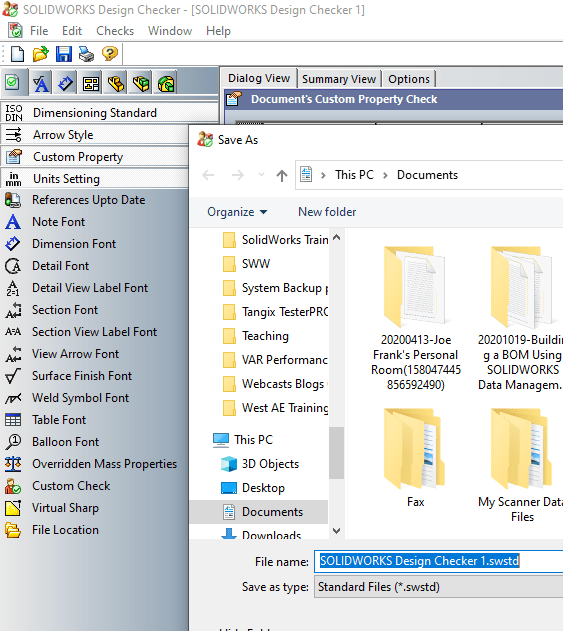This screenshot has height=631, width=563.
Task: Click the File Location folder icon
Action: click(13, 530)
